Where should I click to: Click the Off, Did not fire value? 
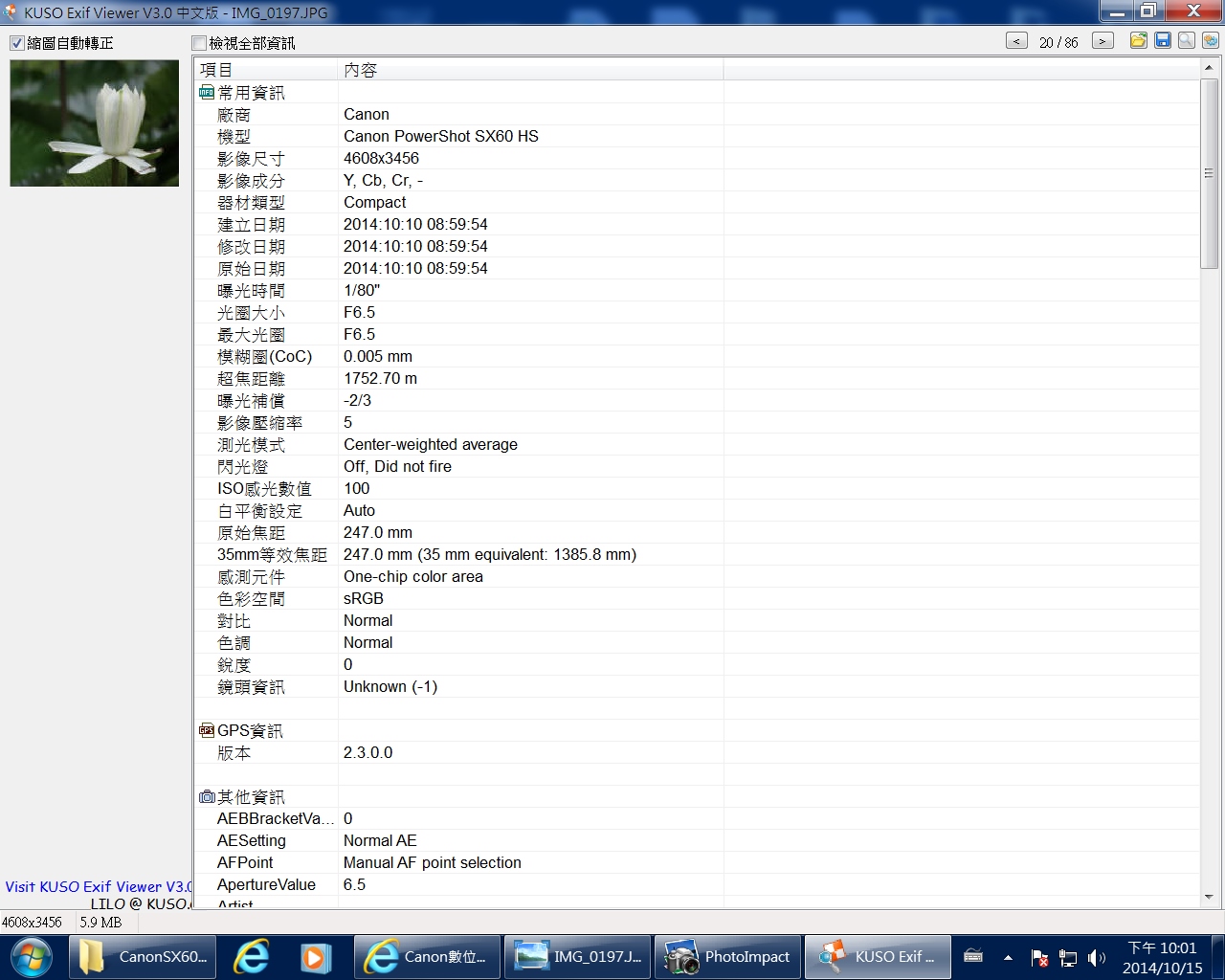pos(397,467)
